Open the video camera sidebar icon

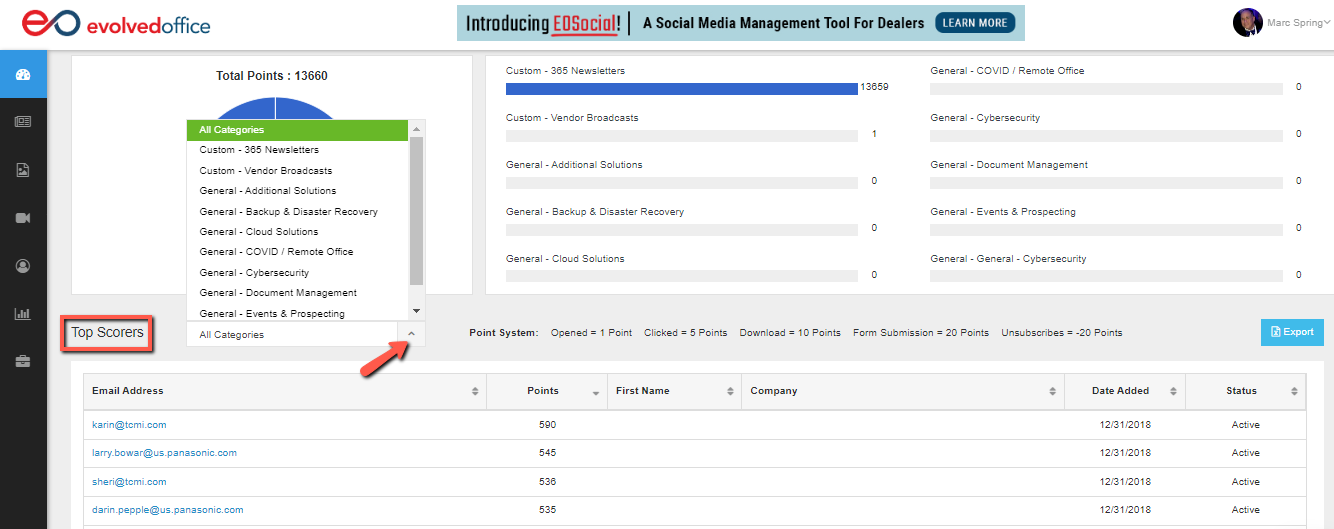click(x=23, y=218)
